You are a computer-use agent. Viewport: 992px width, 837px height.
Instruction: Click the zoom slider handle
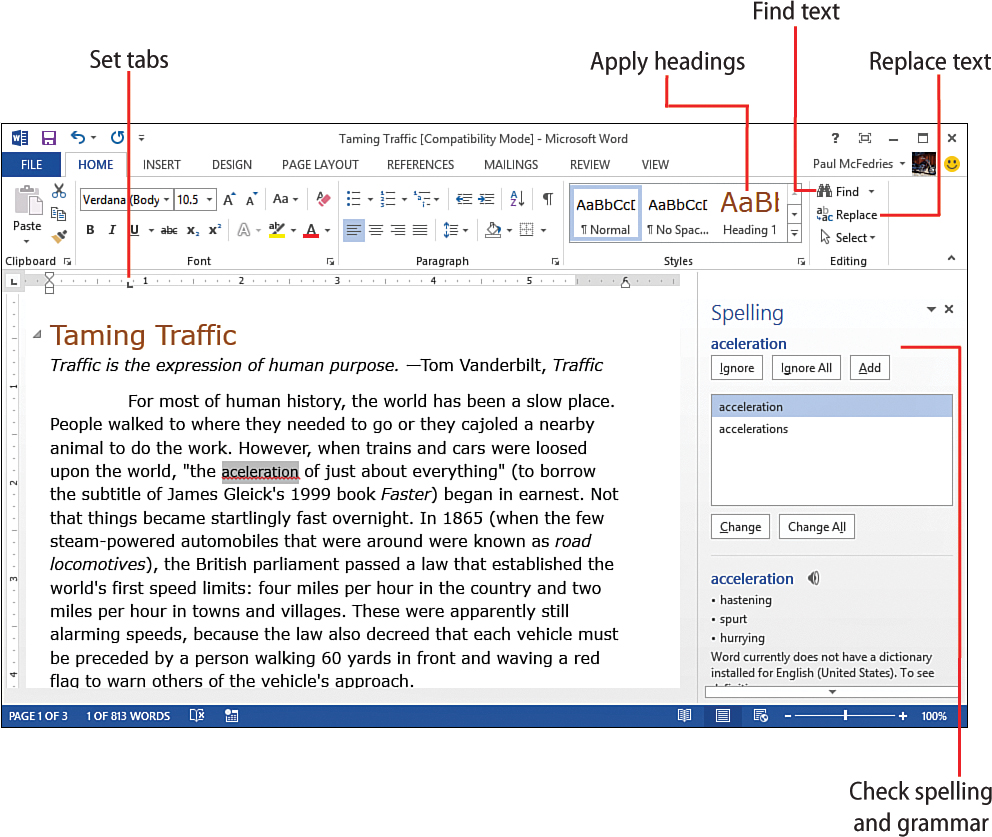tap(845, 716)
